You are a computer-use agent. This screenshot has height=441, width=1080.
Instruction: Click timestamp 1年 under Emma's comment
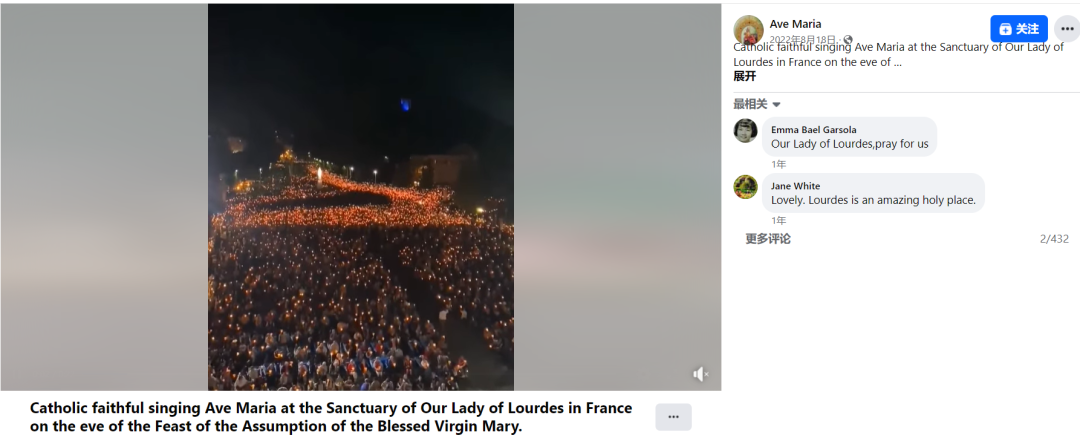[x=778, y=164]
